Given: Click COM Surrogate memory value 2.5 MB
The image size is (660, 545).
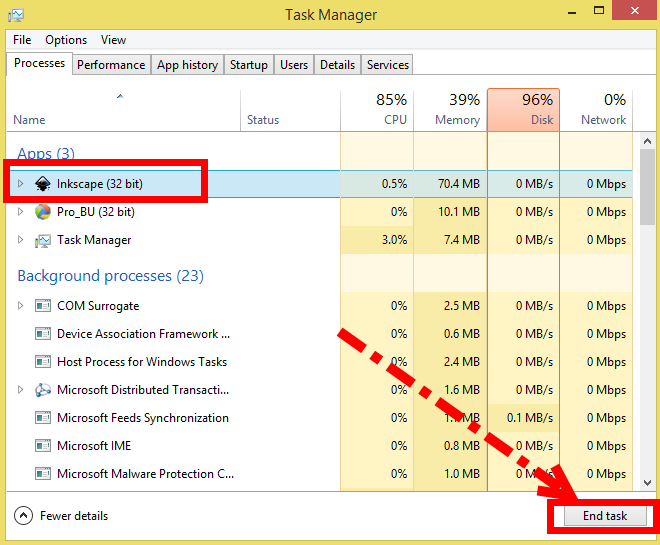Looking at the screenshot, I should pyautogui.click(x=462, y=306).
